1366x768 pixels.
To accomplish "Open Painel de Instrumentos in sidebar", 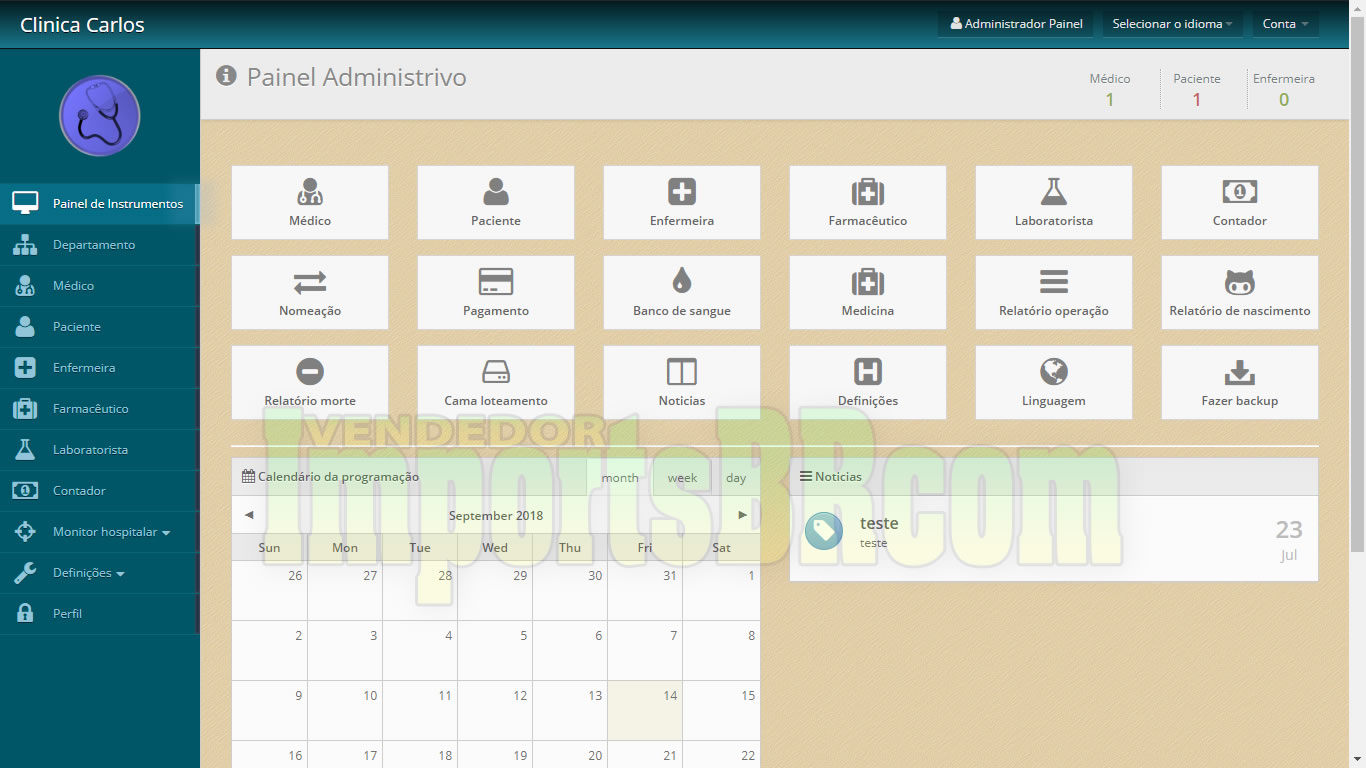I will tap(100, 204).
